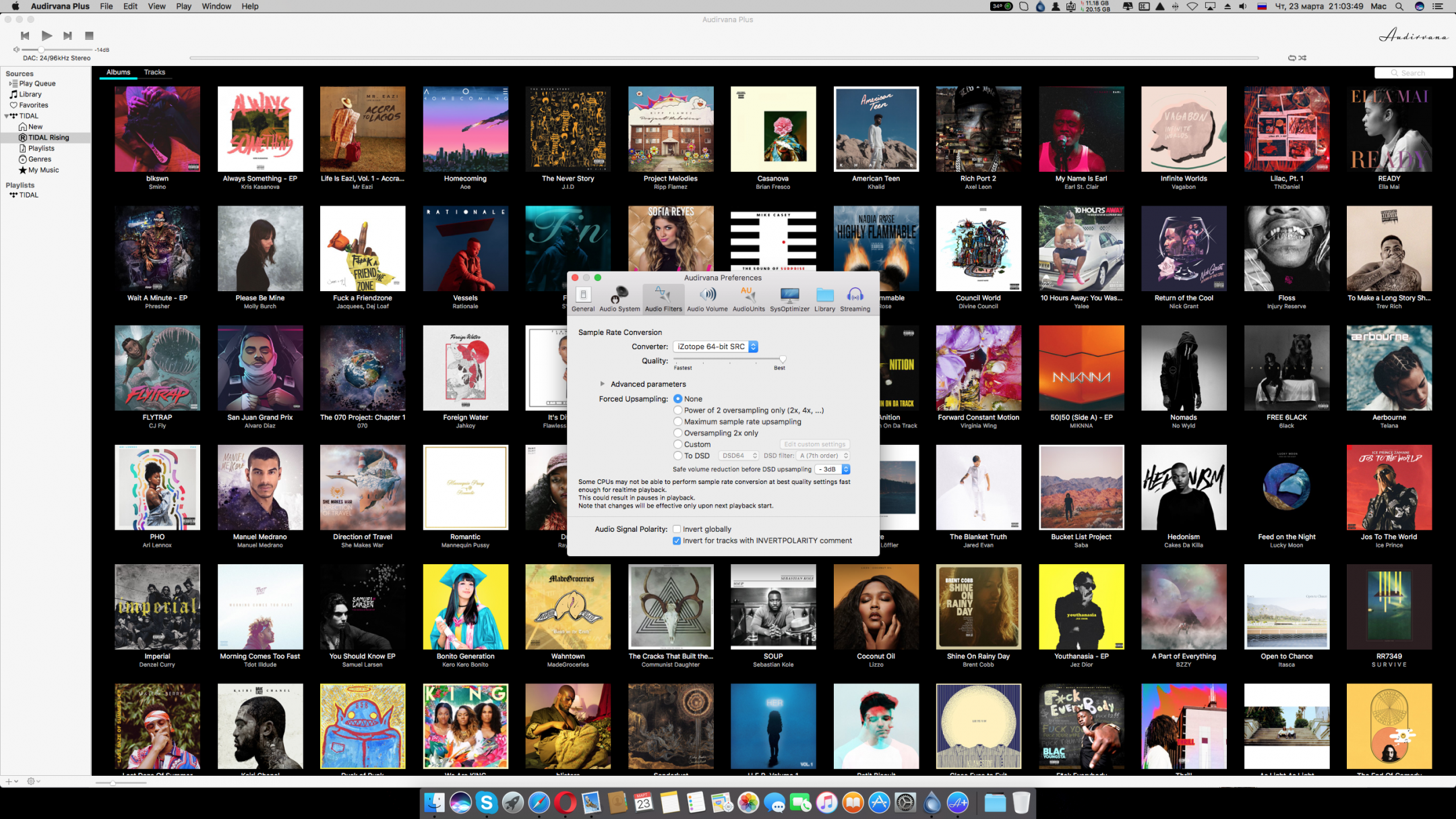This screenshot has width=1456, height=819.
Task: Select Custom upsampling option
Action: 677,445
